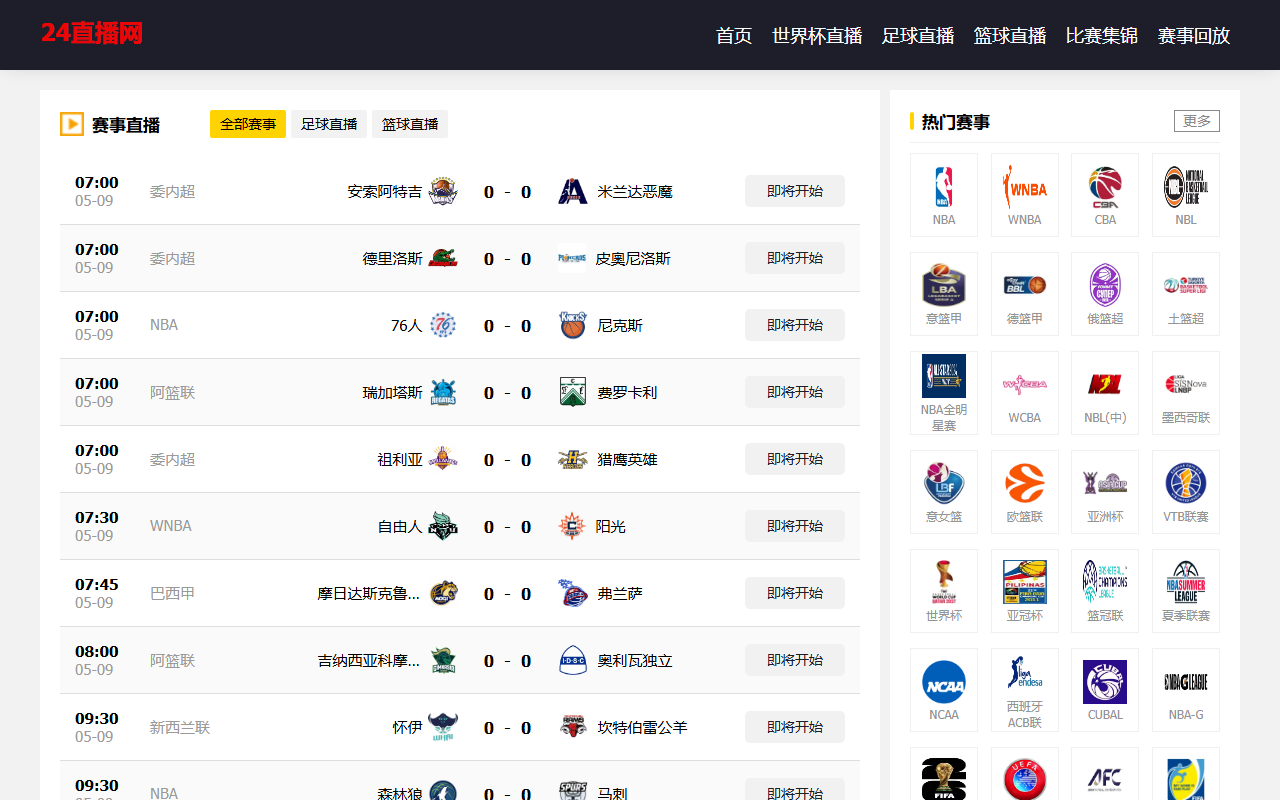Click the 新西兰联 league label
Viewport: 1280px width, 800px height.
[180, 727]
